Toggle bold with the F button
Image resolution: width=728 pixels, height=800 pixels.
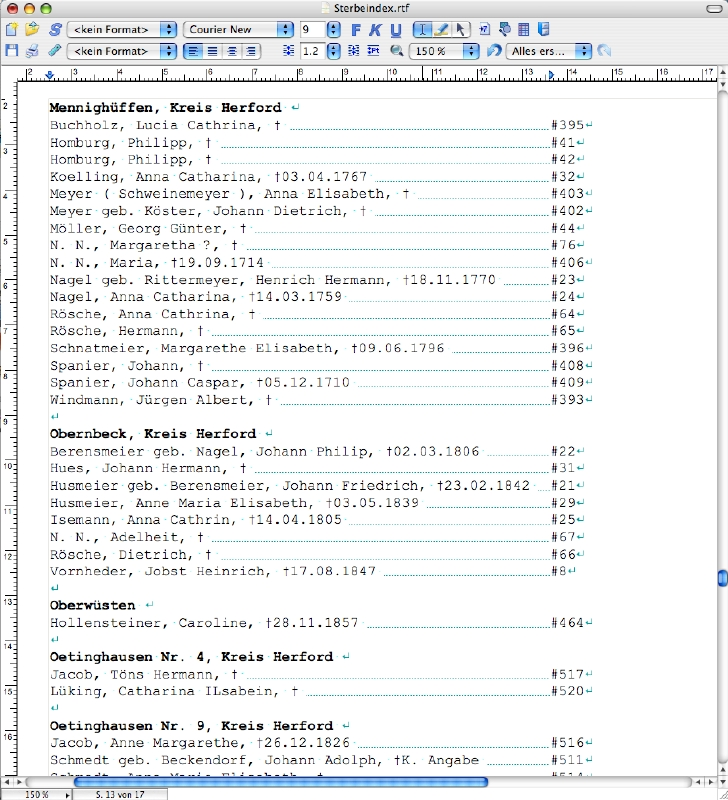356,30
